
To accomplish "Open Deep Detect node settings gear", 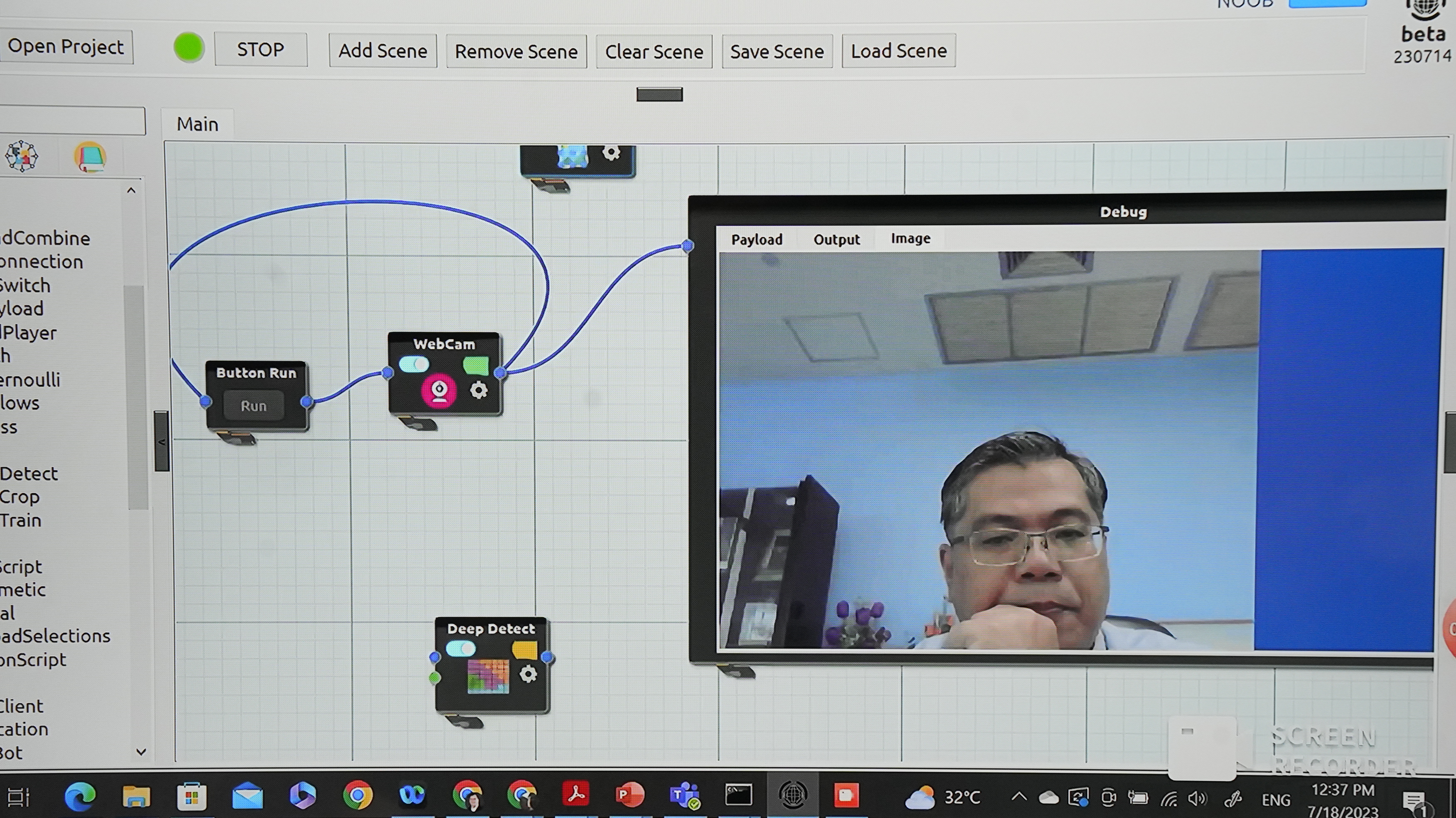I will (528, 674).
